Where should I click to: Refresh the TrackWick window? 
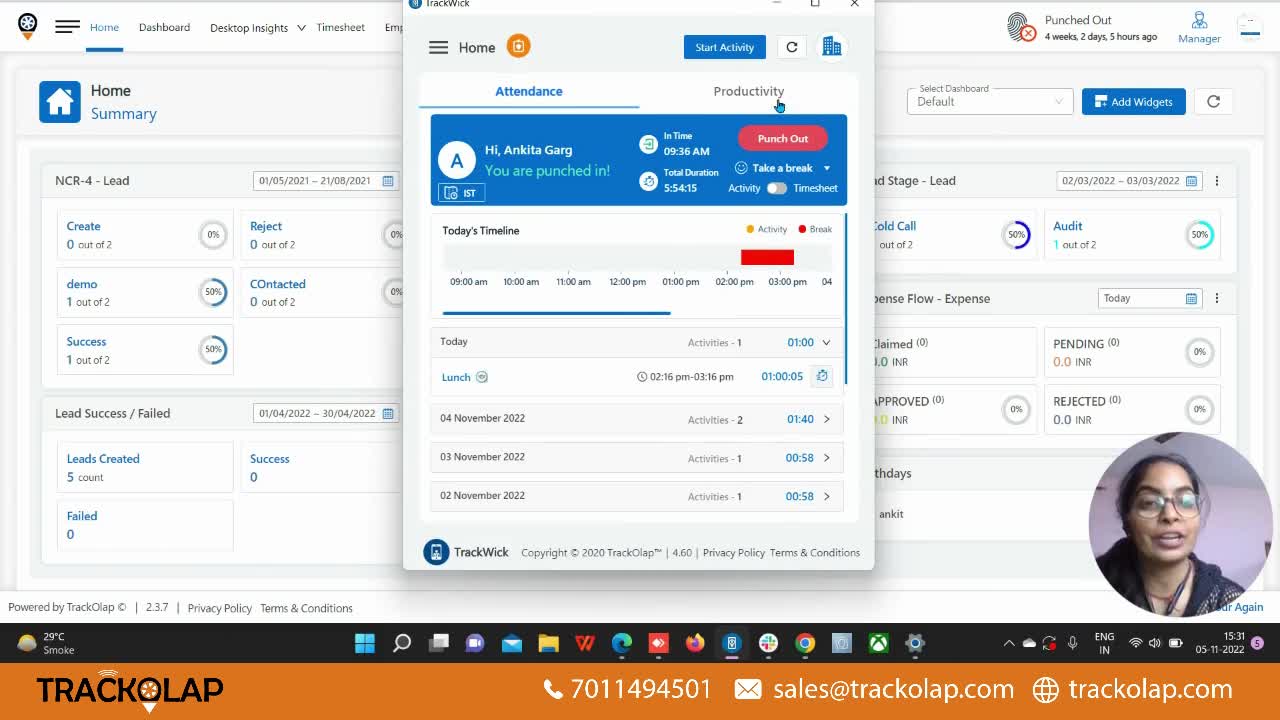tap(792, 47)
